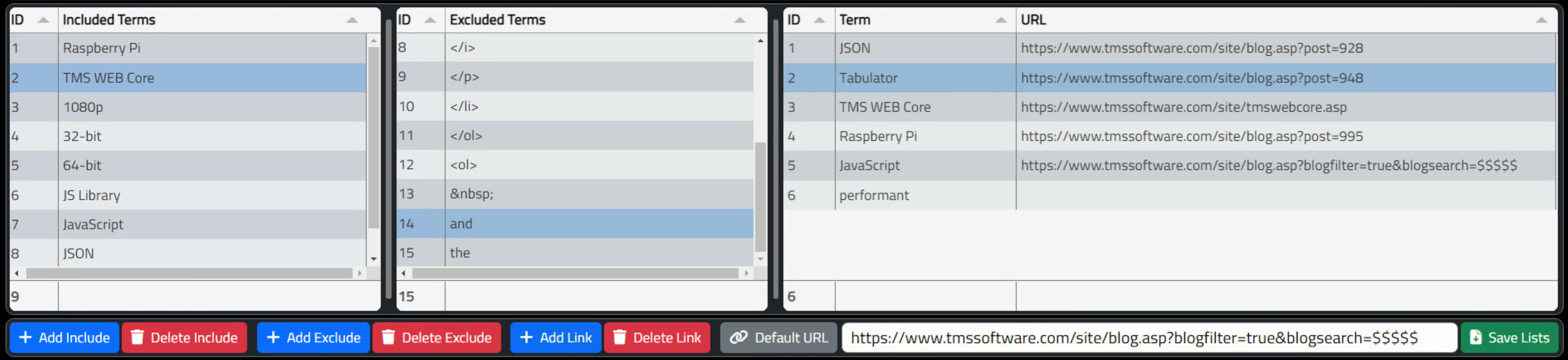This screenshot has width=1568, height=360.
Task: Click the Add Exclude button
Action: [x=314, y=338]
